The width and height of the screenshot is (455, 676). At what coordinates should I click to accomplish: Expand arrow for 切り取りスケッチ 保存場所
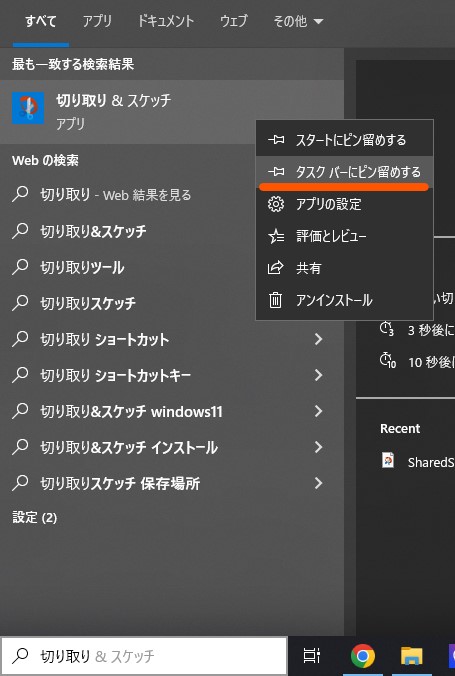tap(318, 483)
